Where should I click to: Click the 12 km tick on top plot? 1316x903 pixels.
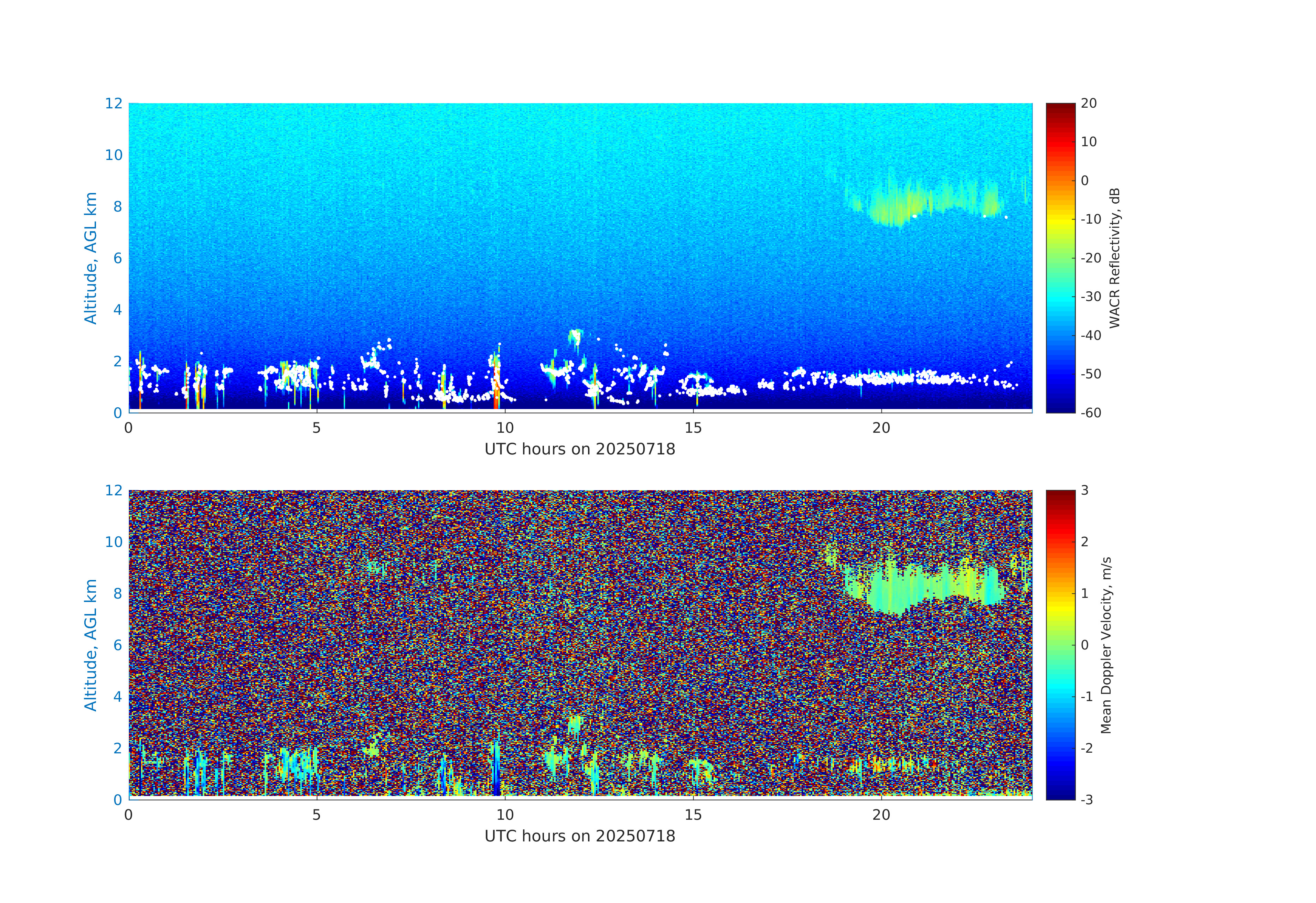(114, 103)
